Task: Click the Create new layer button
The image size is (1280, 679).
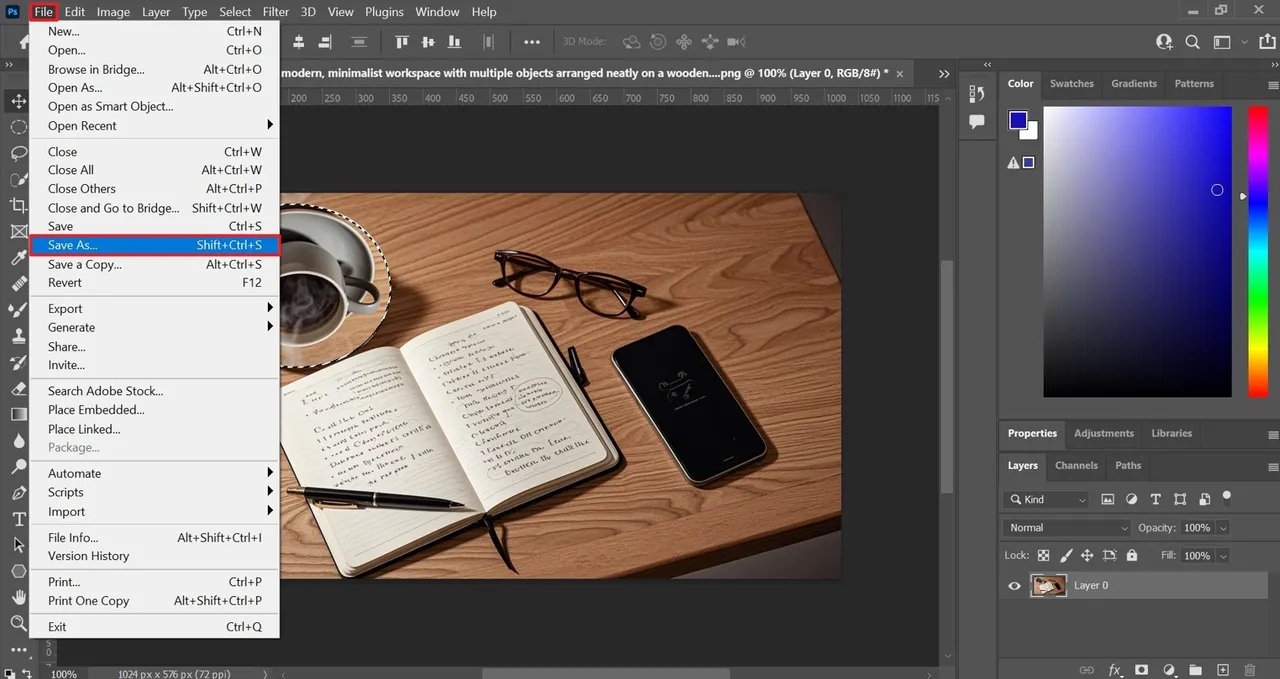Action: (x=1222, y=669)
